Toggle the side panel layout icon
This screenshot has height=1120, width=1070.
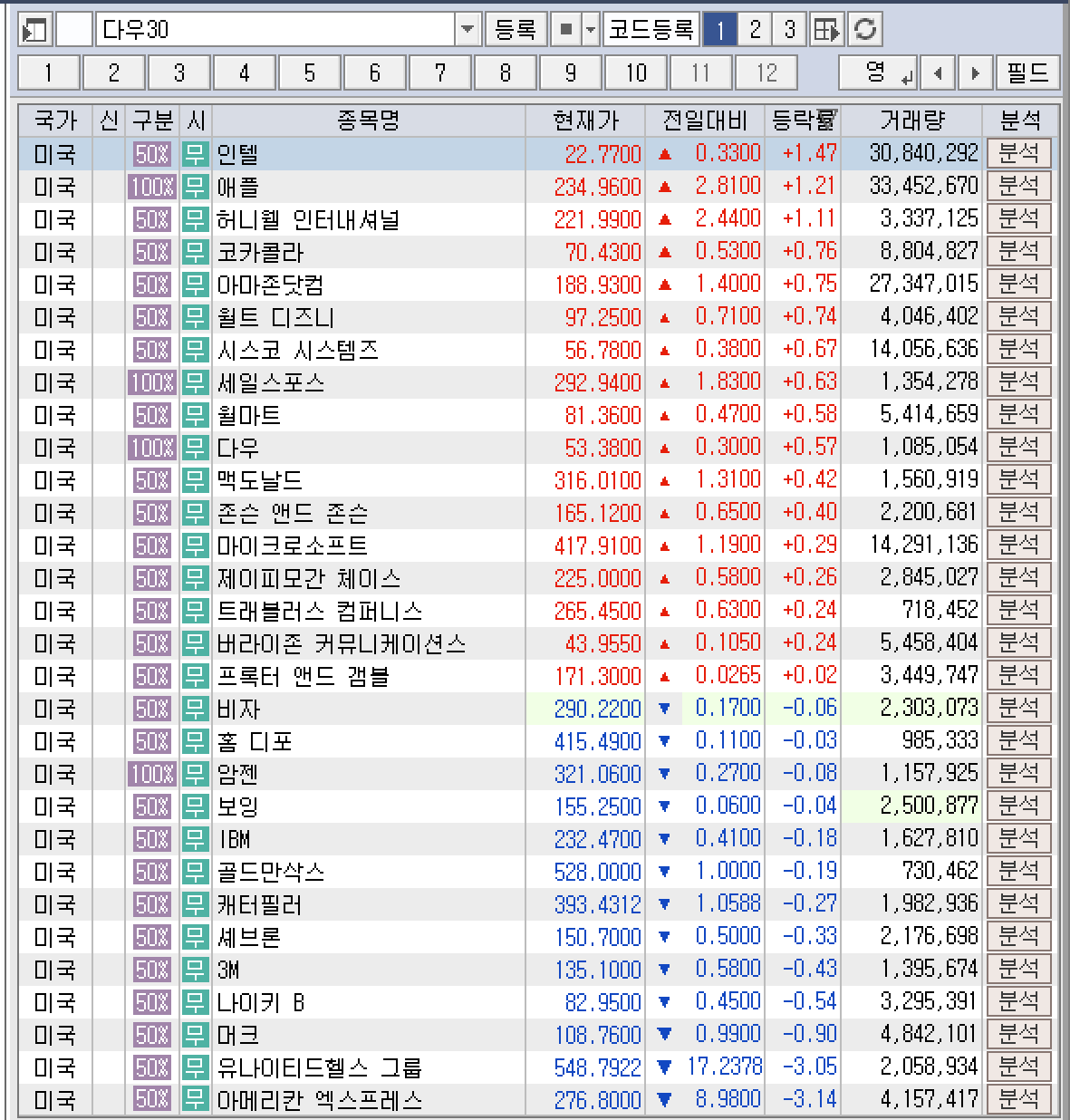[x=35, y=30]
